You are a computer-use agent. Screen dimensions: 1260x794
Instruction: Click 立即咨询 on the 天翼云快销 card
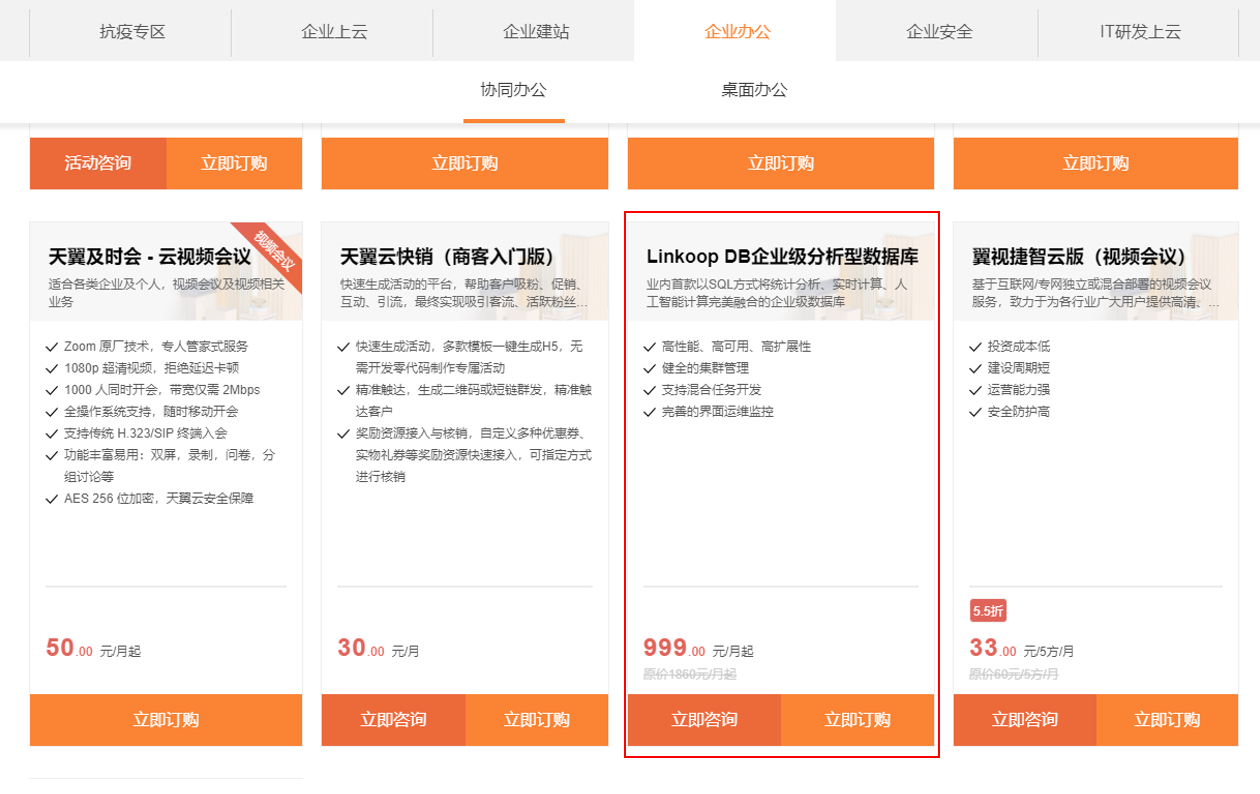(394, 720)
